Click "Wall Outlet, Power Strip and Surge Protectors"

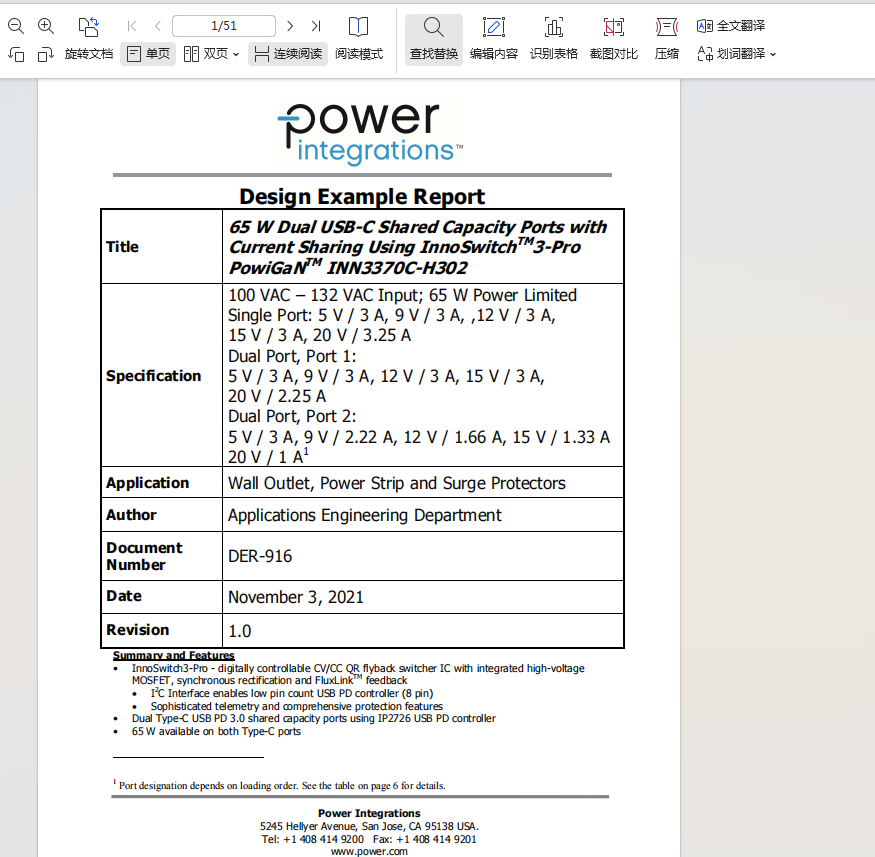coord(397,483)
